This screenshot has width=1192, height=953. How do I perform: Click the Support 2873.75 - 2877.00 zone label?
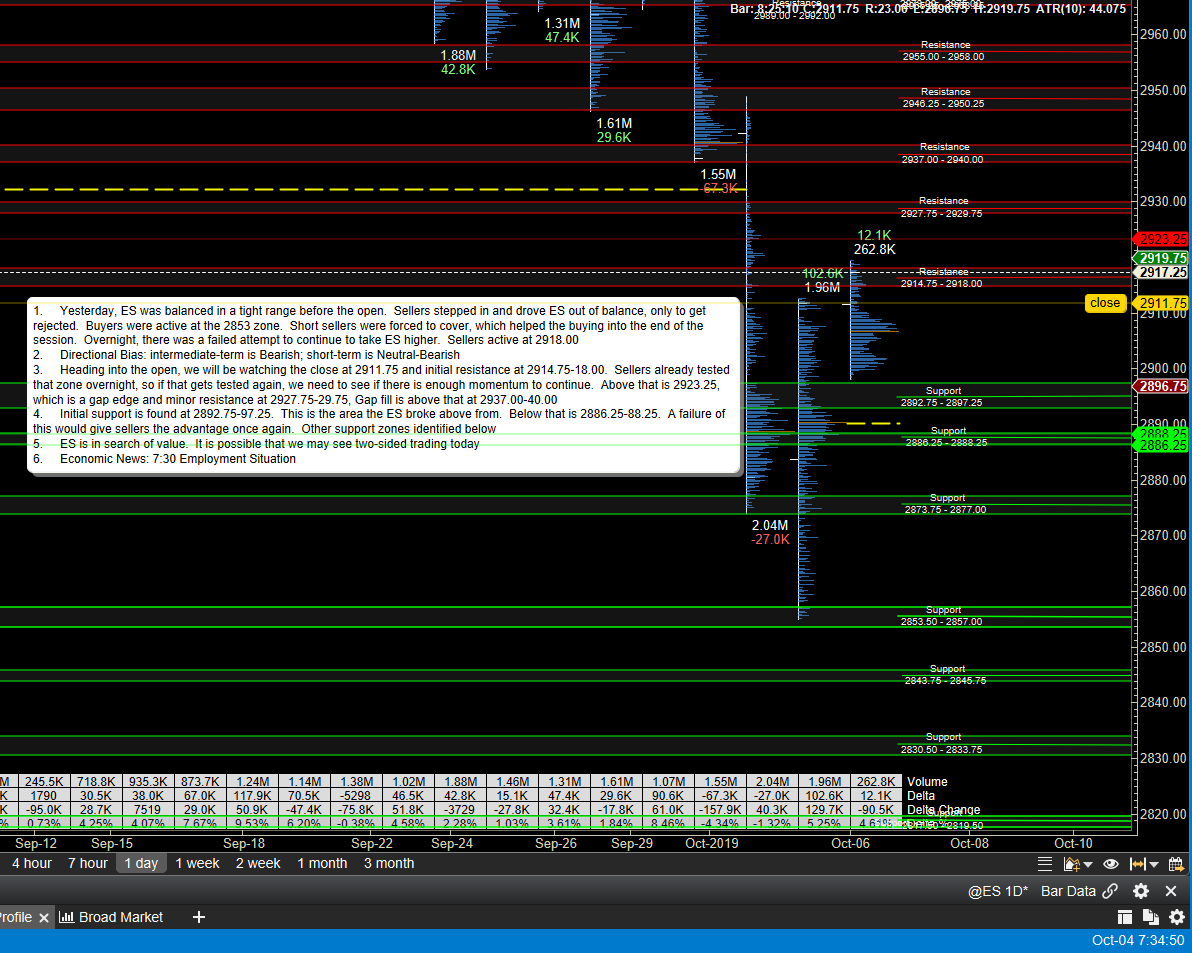point(946,504)
